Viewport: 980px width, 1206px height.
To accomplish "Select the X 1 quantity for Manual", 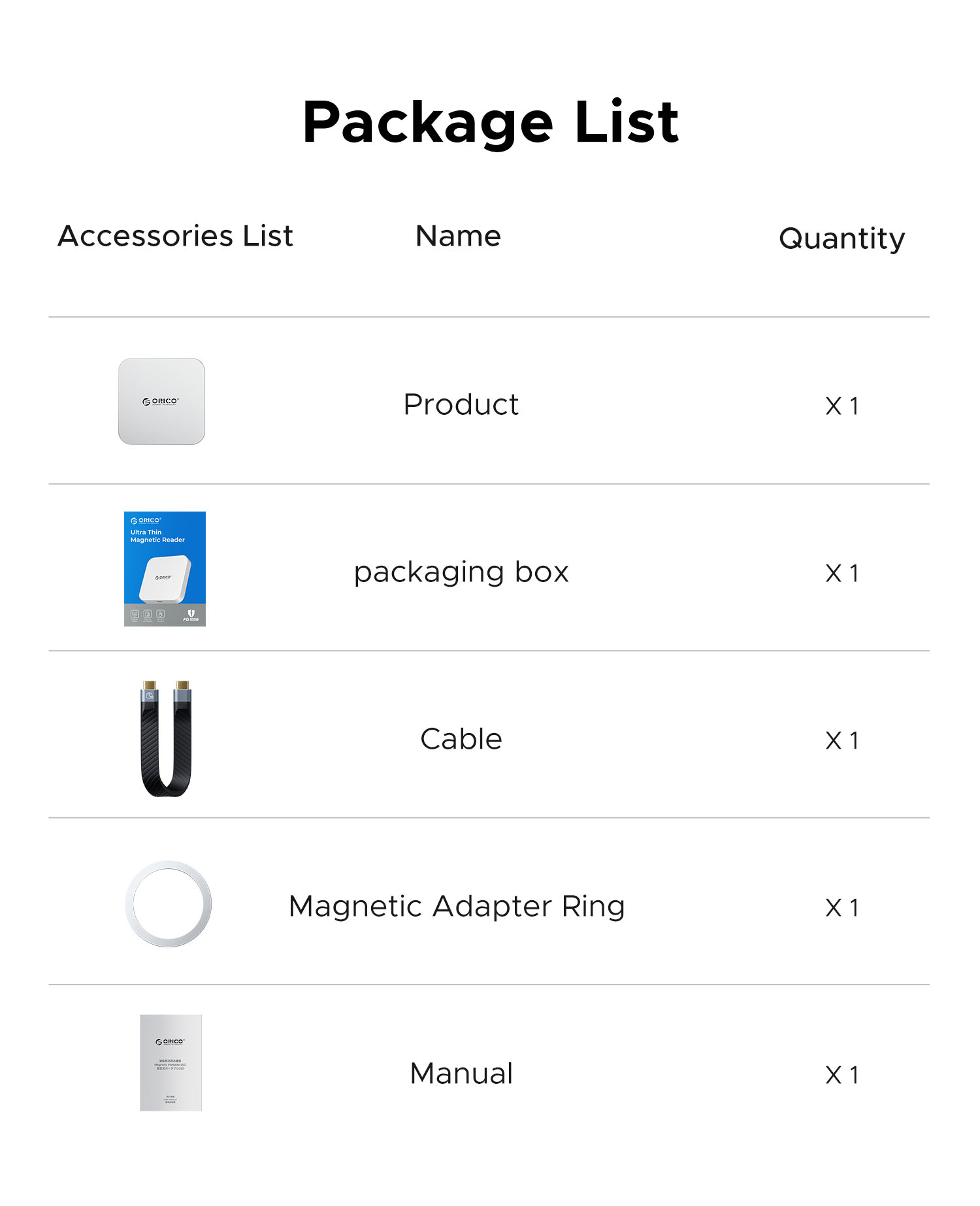I will (x=841, y=1075).
